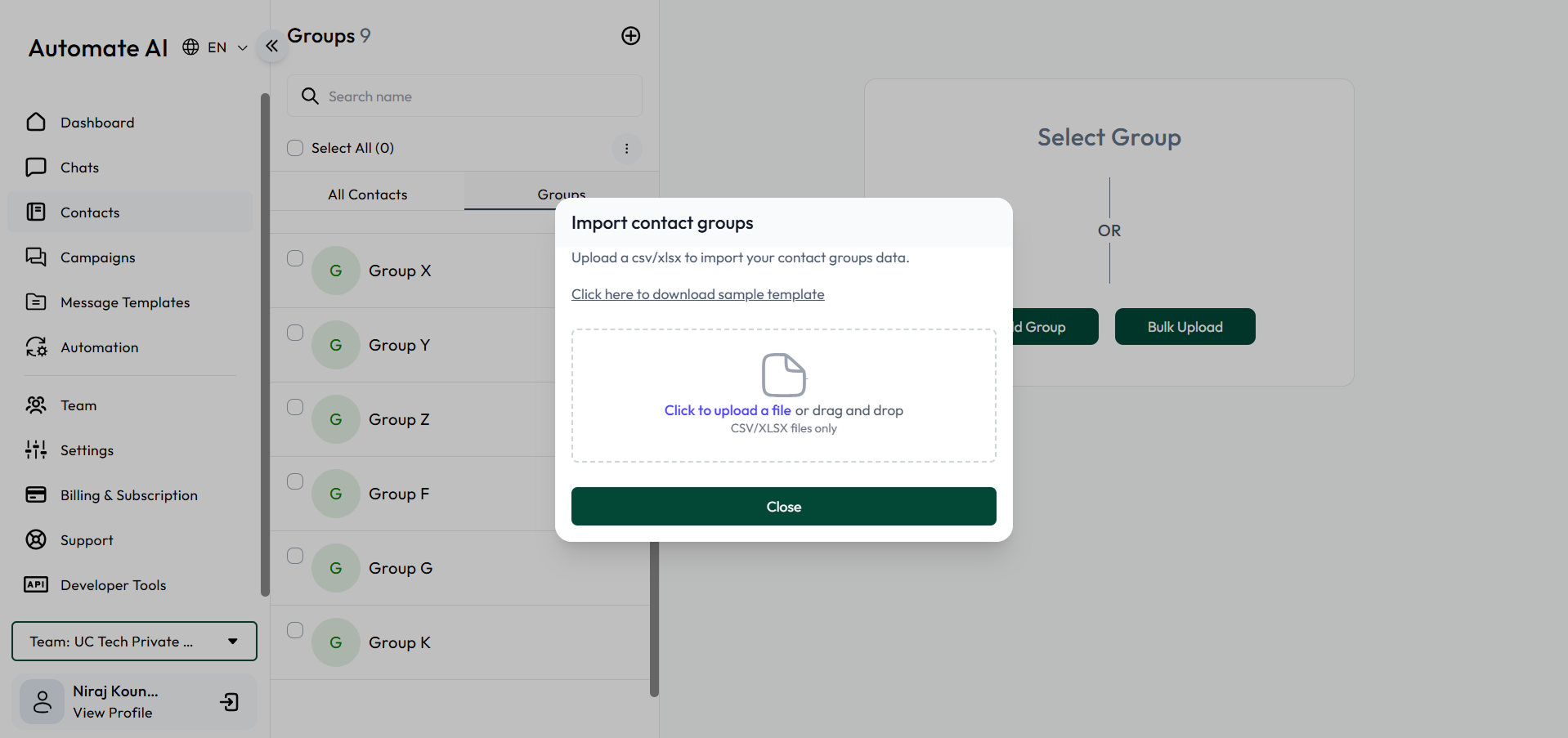Click the Developer Tools API icon
The width and height of the screenshot is (1568, 738).
36,584
